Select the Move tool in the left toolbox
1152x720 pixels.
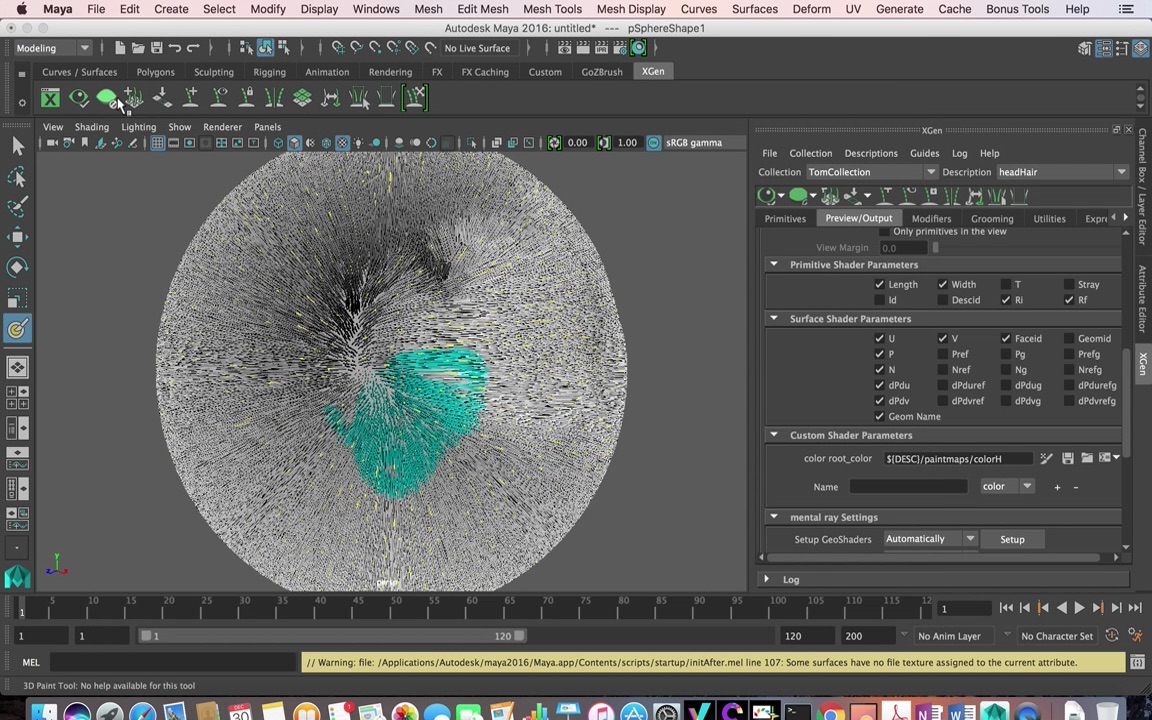pyautogui.click(x=17, y=237)
